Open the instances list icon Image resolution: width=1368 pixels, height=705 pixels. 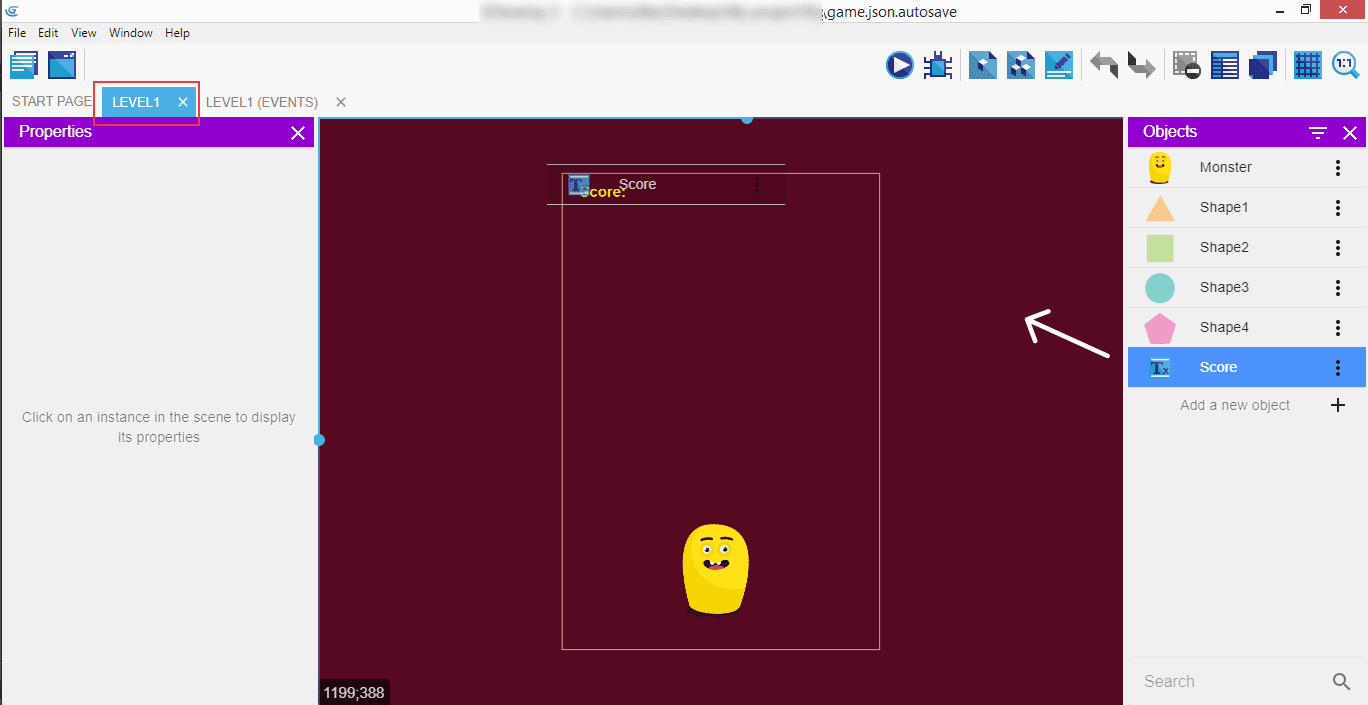1225,66
